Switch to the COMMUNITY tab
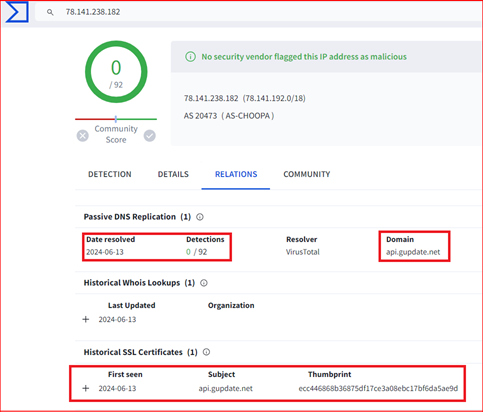 (x=307, y=174)
